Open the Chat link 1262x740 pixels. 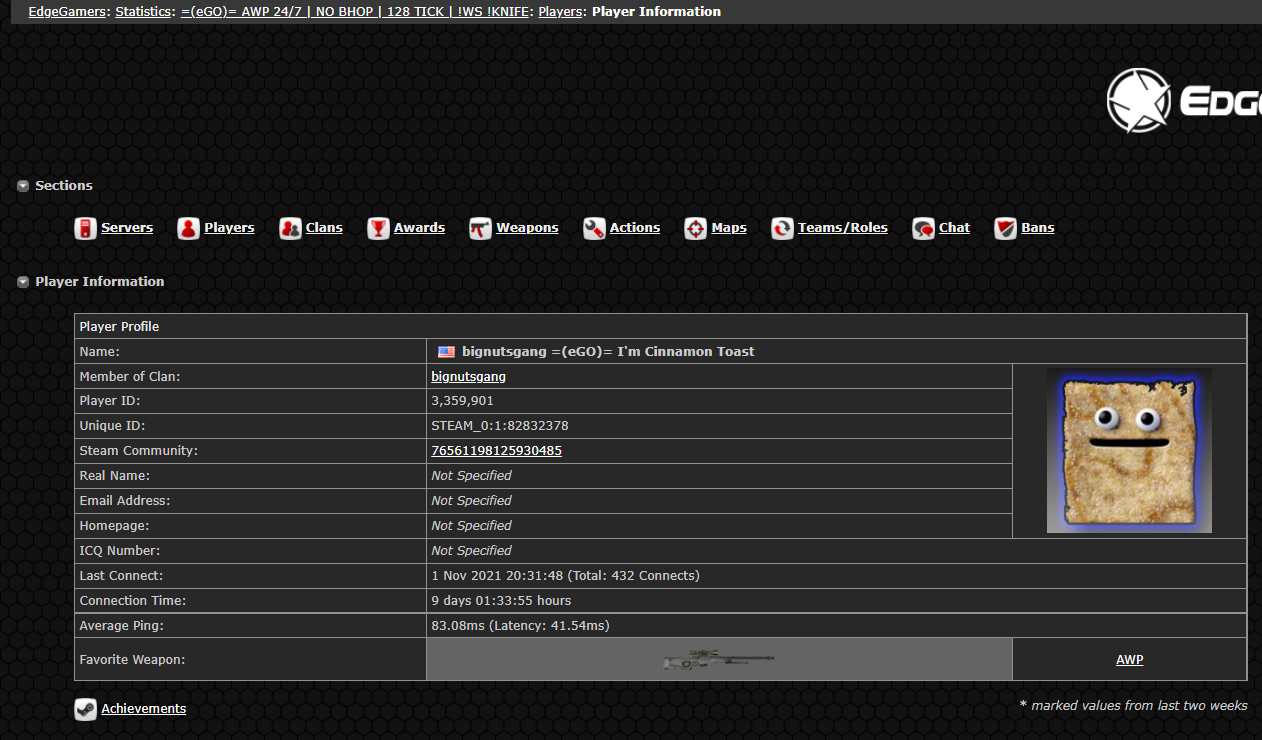(954, 228)
